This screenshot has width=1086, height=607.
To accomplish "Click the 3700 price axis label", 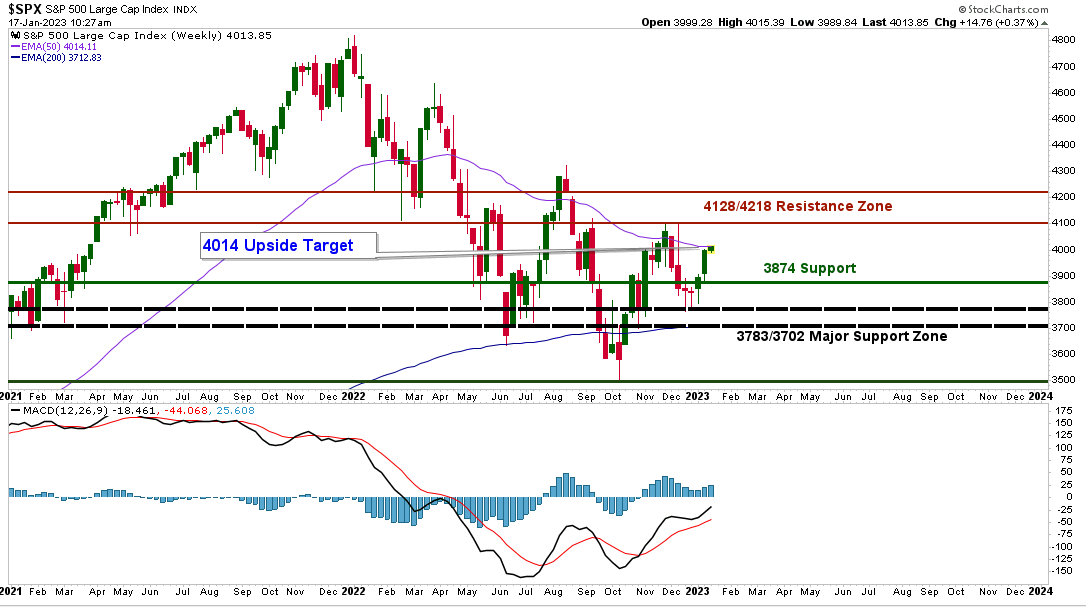I will click(x=1063, y=328).
